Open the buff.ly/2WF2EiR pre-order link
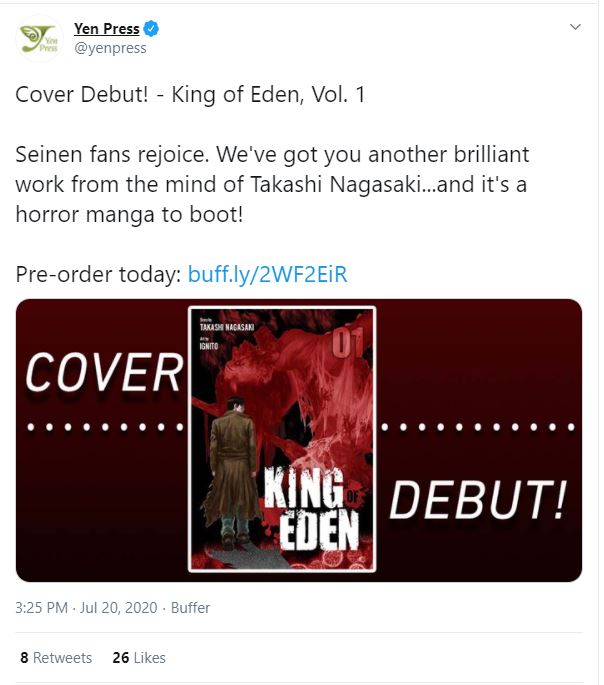Viewport: 604px width, 685px height. pos(267,274)
